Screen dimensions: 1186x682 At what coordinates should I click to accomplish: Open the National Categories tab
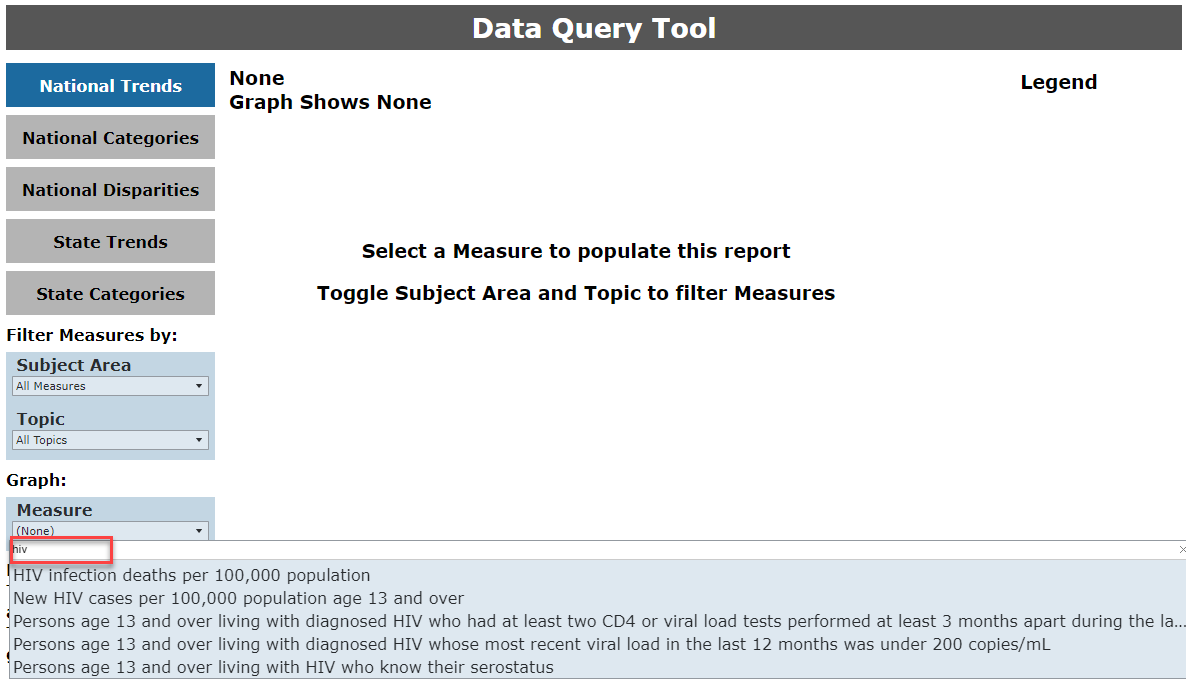(x=110, y=137)
